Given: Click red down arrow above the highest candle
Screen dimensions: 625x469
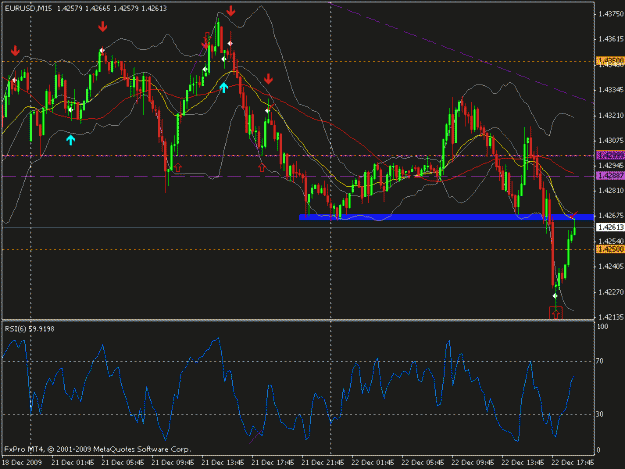Looking at the screenshot, I should 231,11.
